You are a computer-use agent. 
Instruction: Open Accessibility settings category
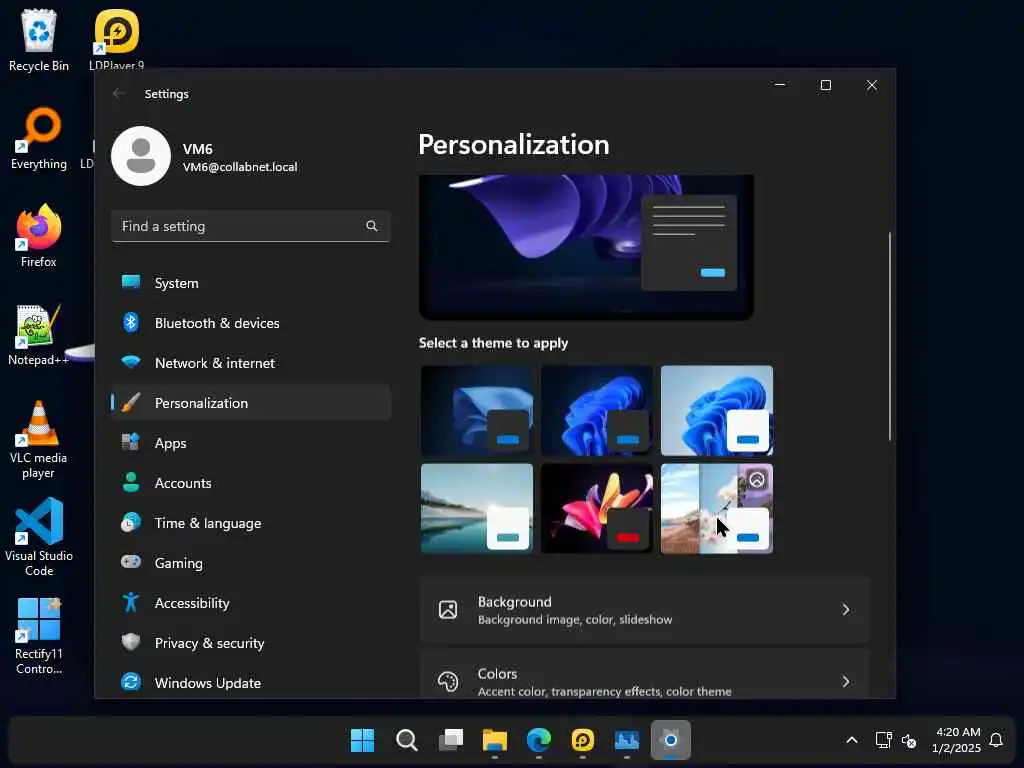(x=251, y=603)
